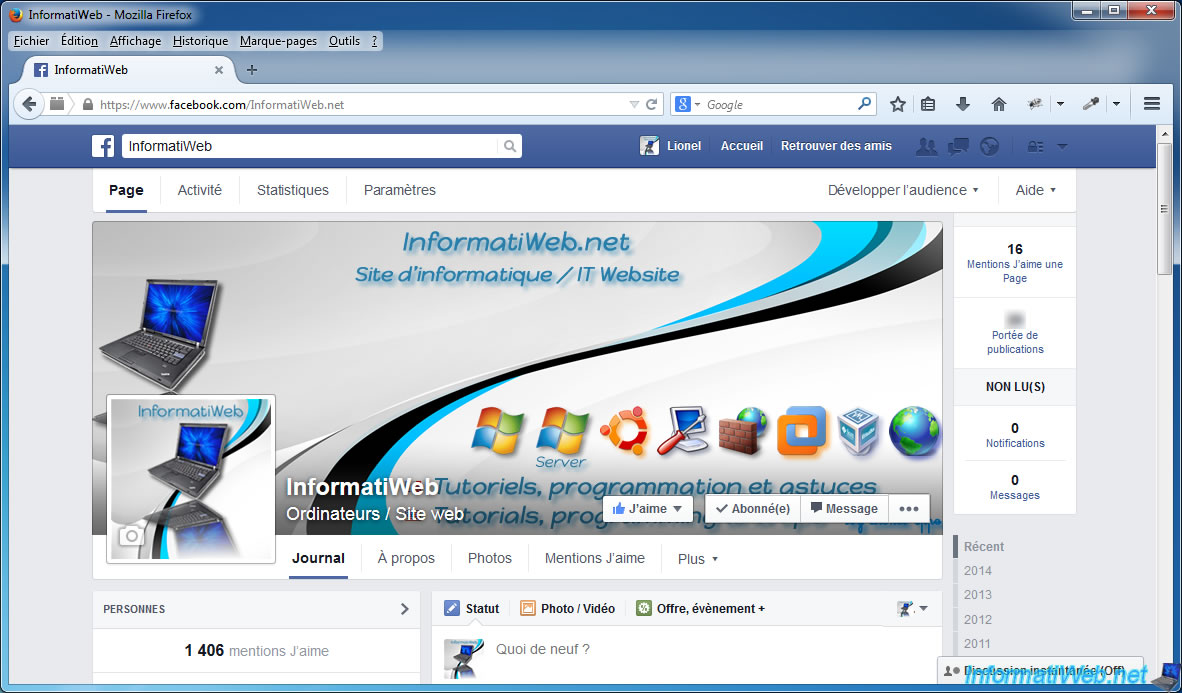The image size is (1182, 693).
Task: Click the Google search magnifier icon
Action: coord(865,104)
